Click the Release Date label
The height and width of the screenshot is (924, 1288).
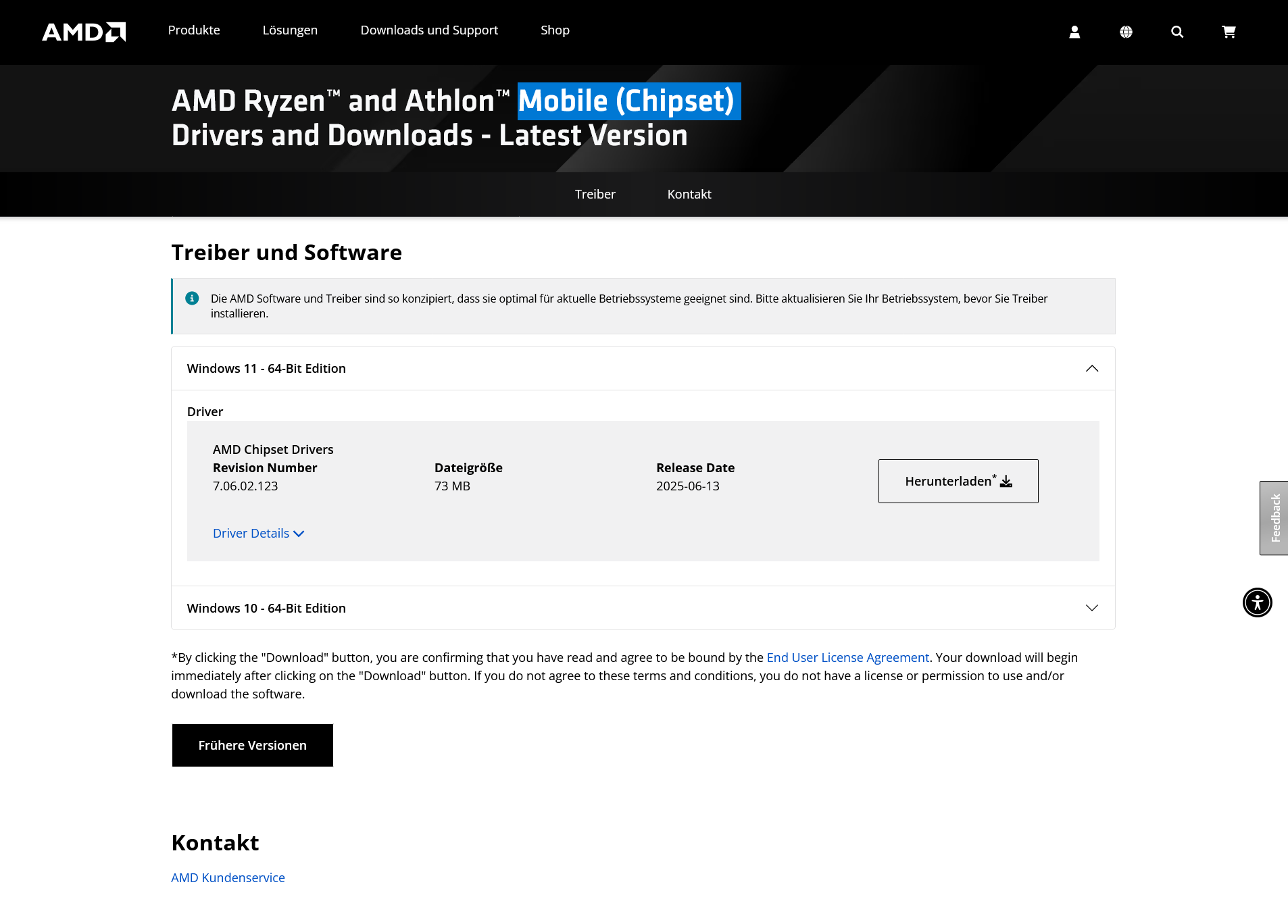(x=695, y=468)
